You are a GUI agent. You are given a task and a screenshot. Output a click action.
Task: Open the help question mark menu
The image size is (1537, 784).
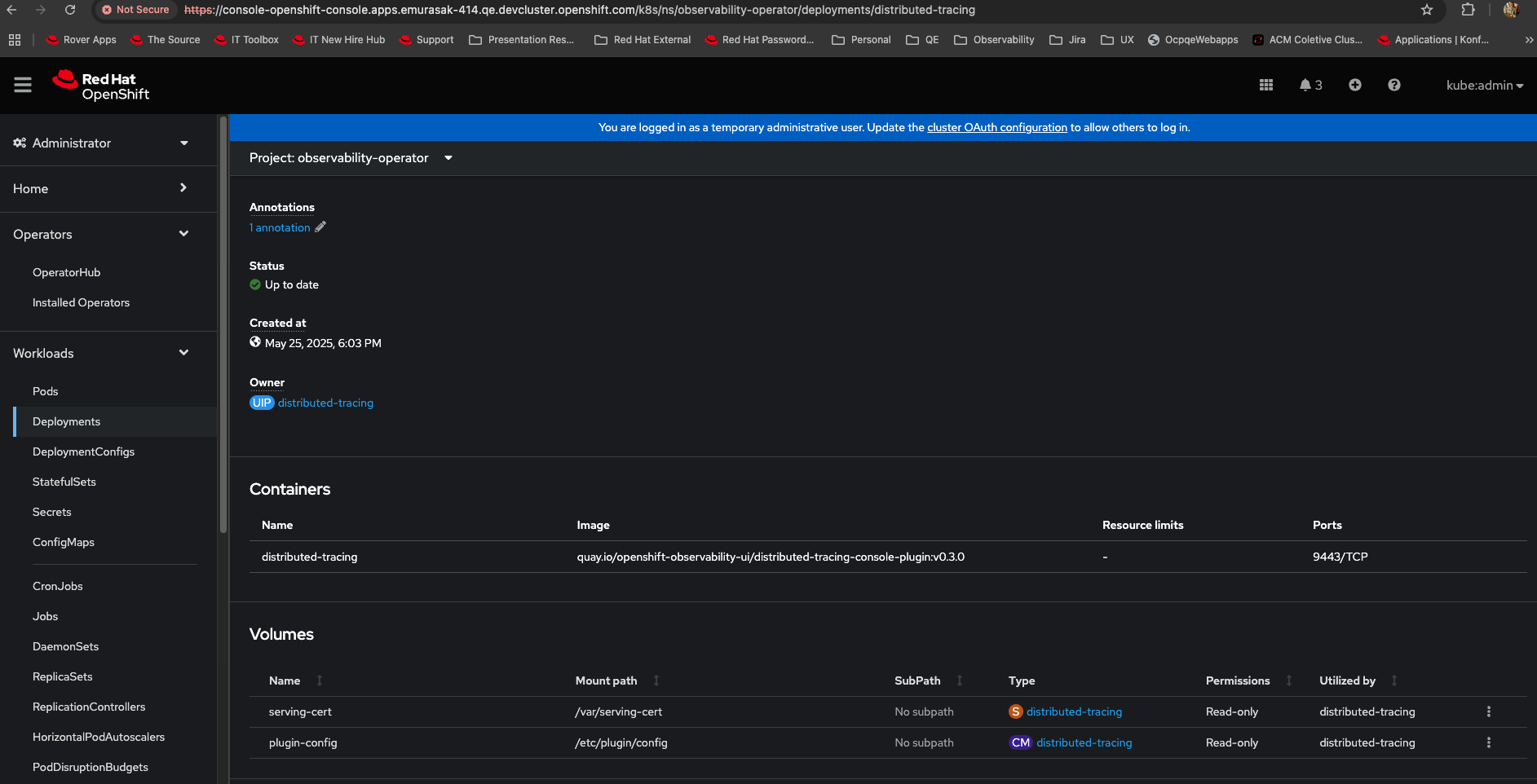[1394, 85]
